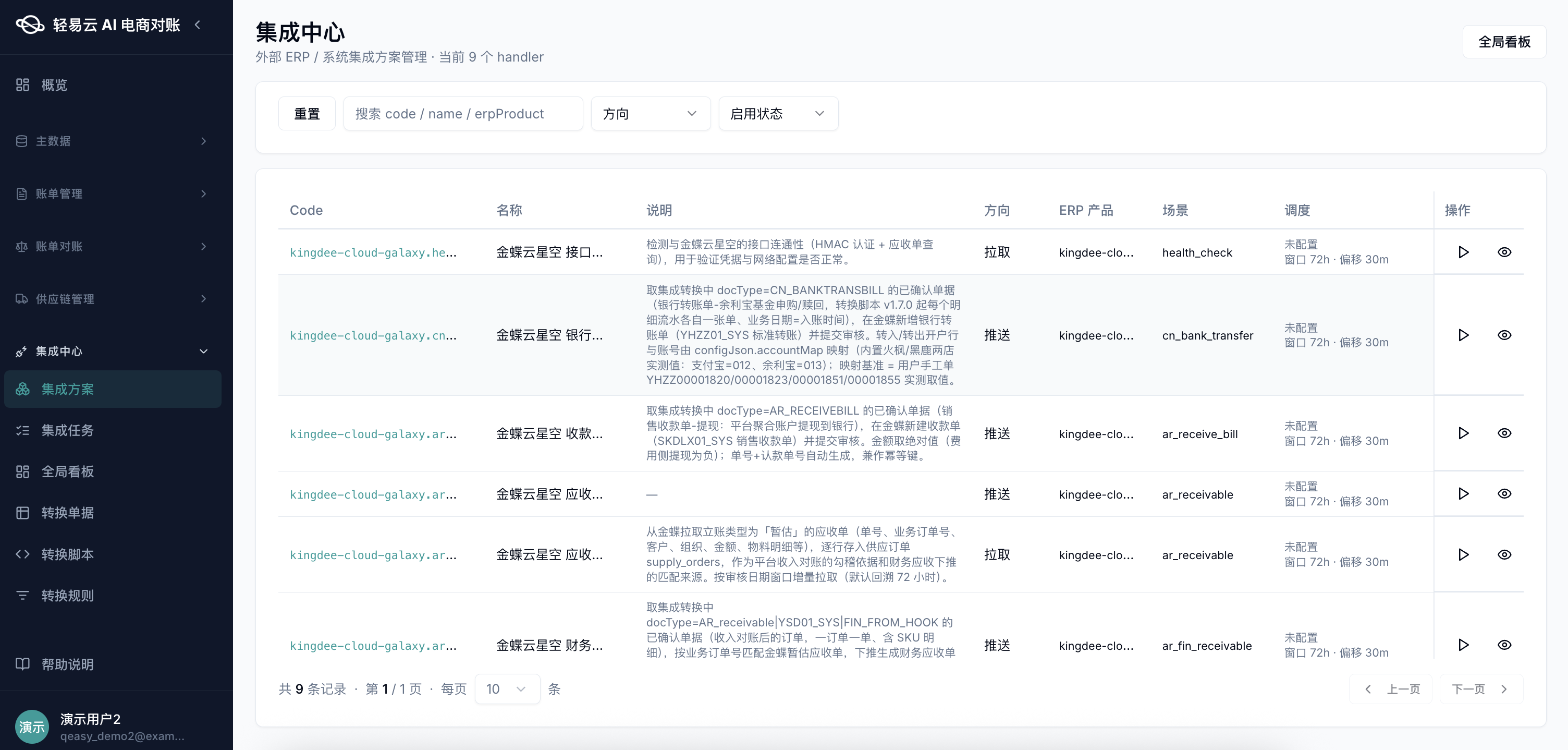This screenshot has width=1568, height=750.
Task: Expand the 账单管理 menu
Action: pos(113,193)
